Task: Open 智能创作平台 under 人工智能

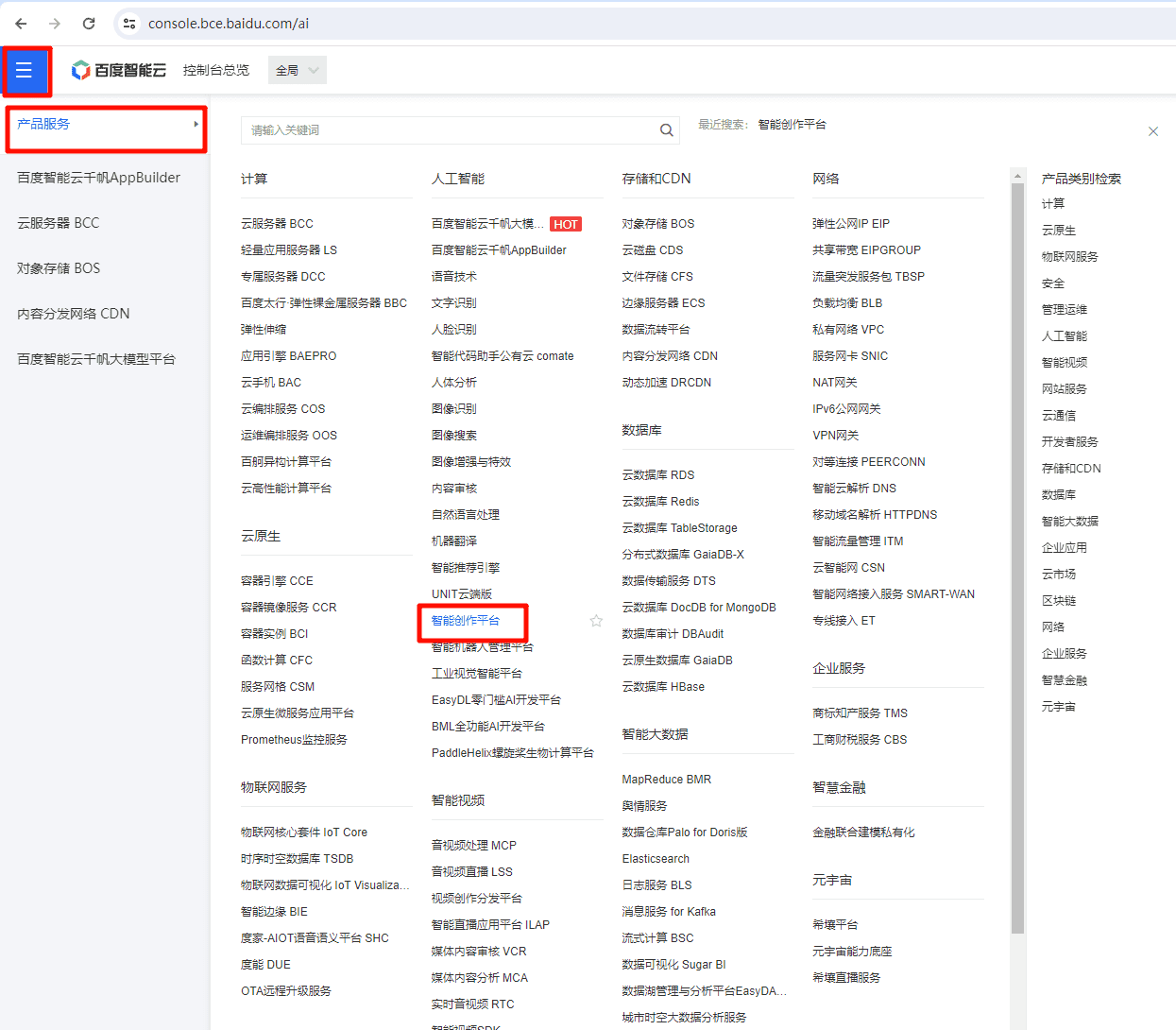Action: pos(466,621)
